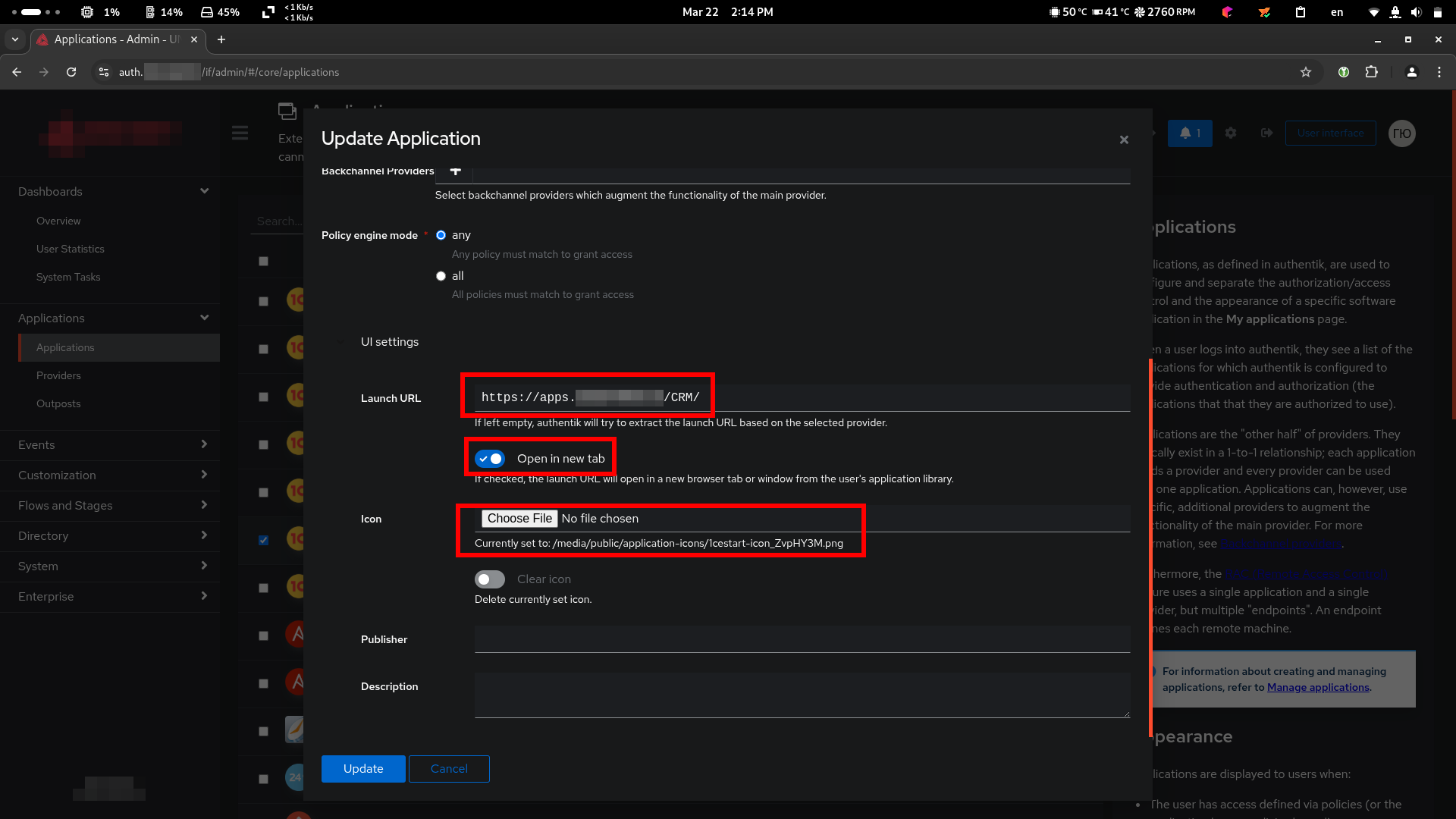Open the notifications bell icon

[1189, 133]
